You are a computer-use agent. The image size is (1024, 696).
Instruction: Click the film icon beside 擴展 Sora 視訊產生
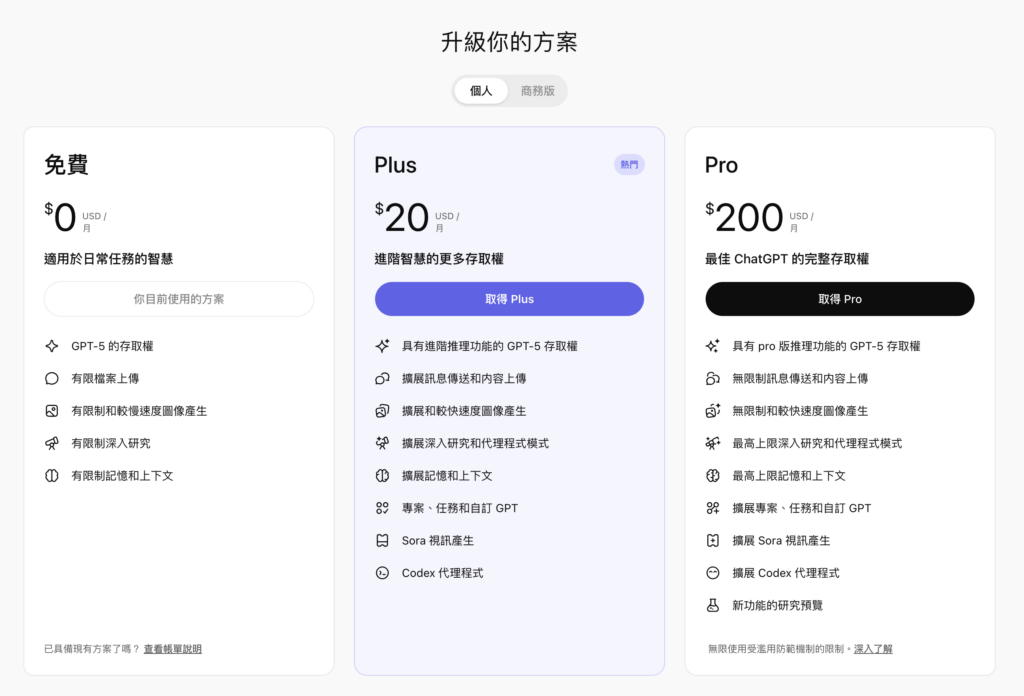(713, 541)
